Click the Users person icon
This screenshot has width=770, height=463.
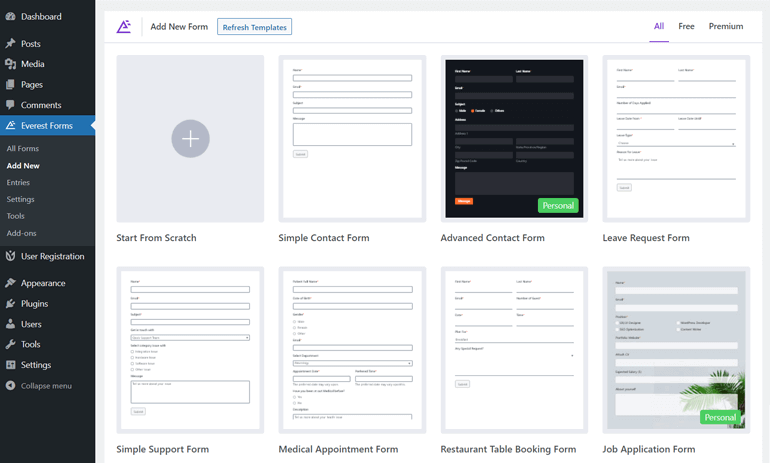[10, 324]
